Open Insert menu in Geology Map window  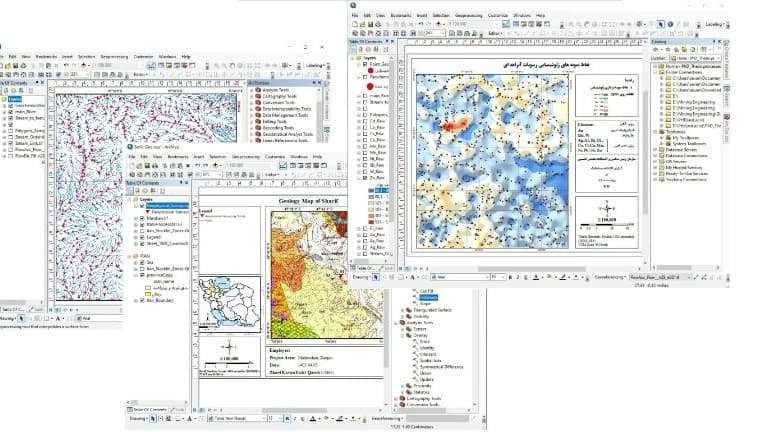199,157
